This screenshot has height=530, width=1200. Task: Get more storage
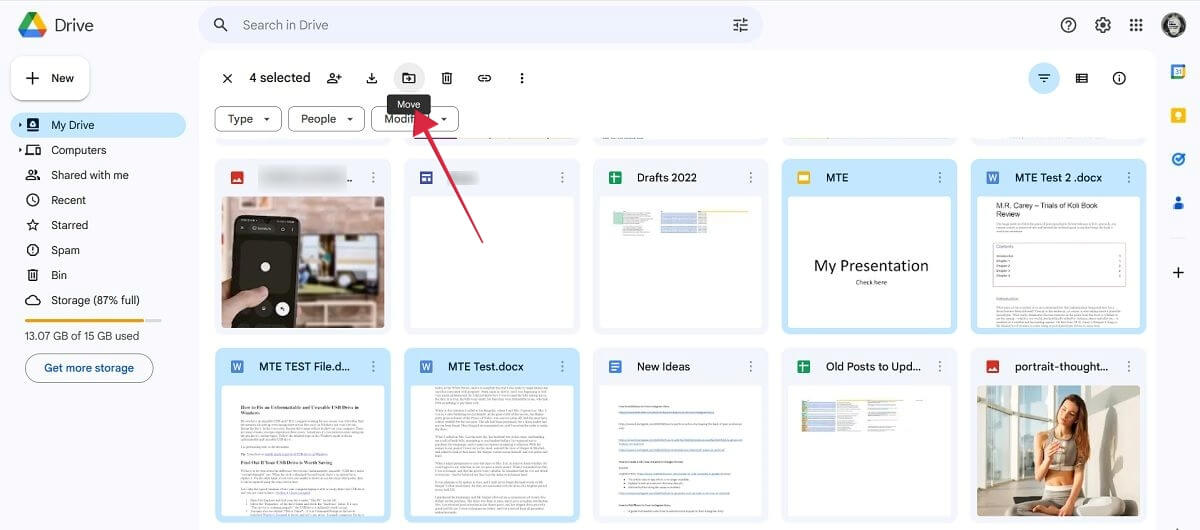[x=89, y=368]
